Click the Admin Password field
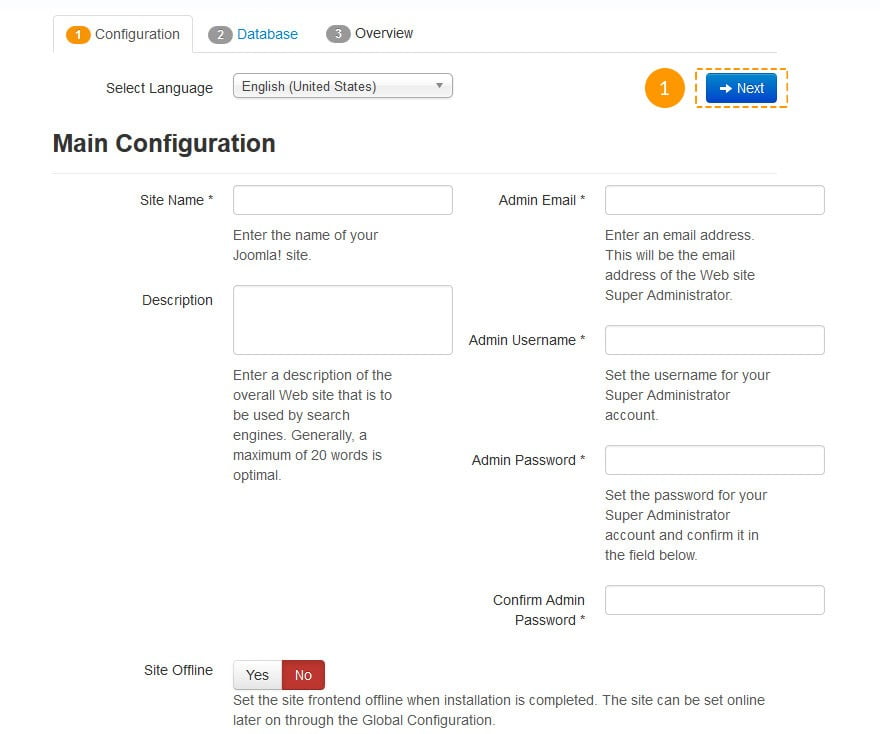This screenshot has width=880, height=734. click(715, 460)
